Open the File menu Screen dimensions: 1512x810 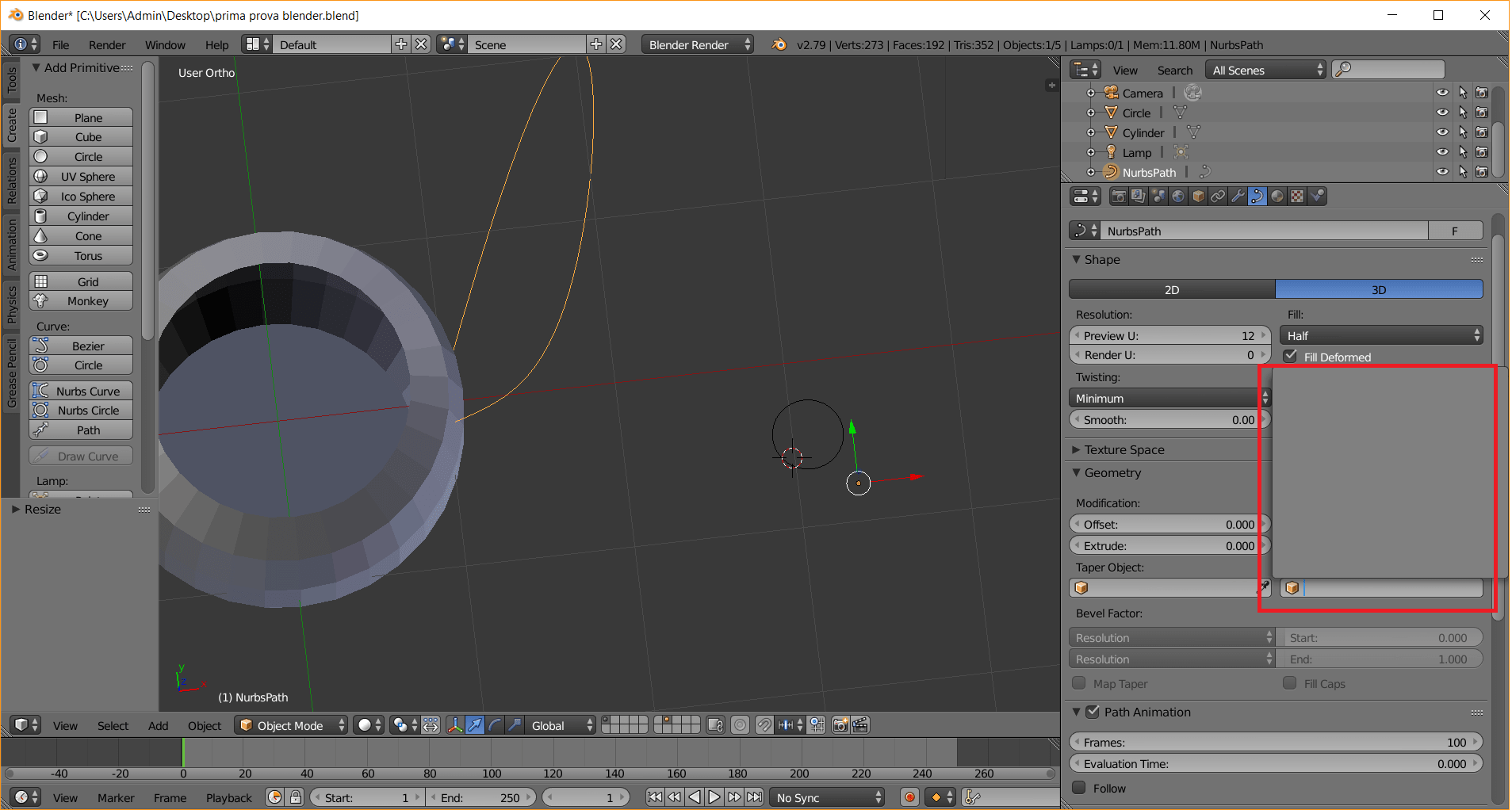[61, 44]
